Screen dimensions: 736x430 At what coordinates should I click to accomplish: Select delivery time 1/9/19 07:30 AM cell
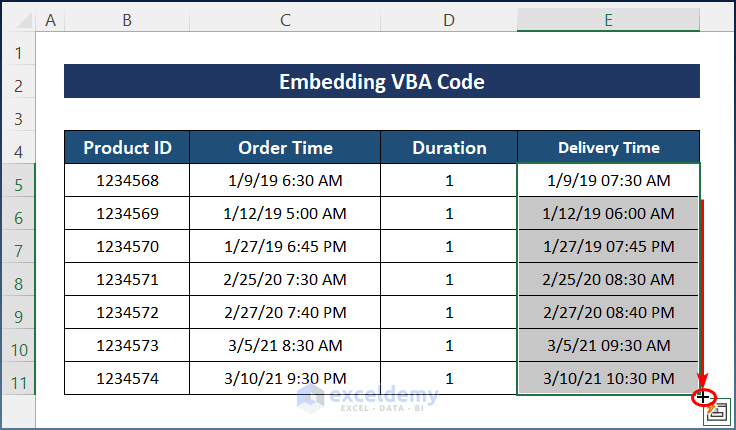tap(608, 181)
